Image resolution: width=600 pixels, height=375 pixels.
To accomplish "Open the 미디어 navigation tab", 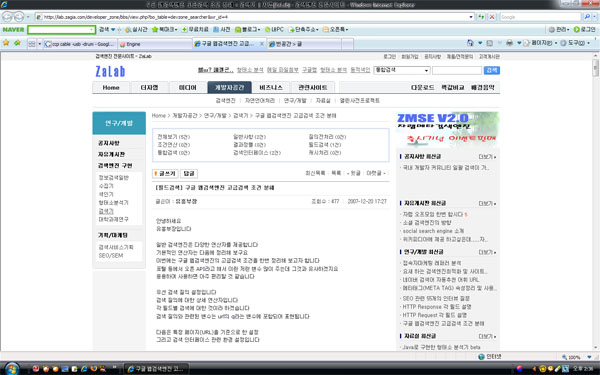I will [188, 88].
